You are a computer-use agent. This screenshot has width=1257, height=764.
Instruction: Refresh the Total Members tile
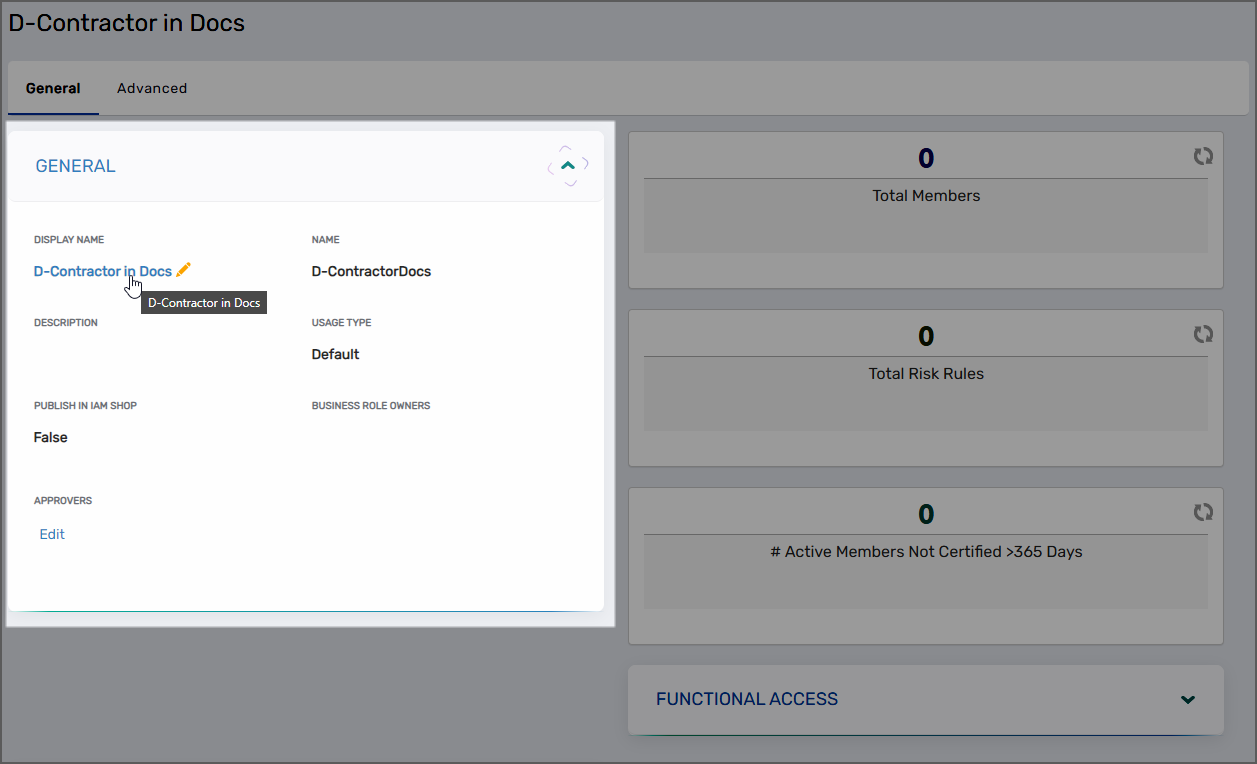tap(1203, 156)
